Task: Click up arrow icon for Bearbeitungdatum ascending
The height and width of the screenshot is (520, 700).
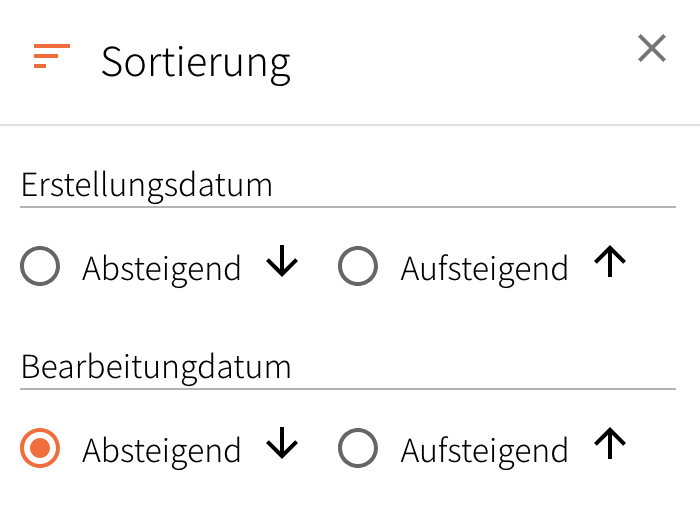Action: pyautogui.click(x=610, y=445)
